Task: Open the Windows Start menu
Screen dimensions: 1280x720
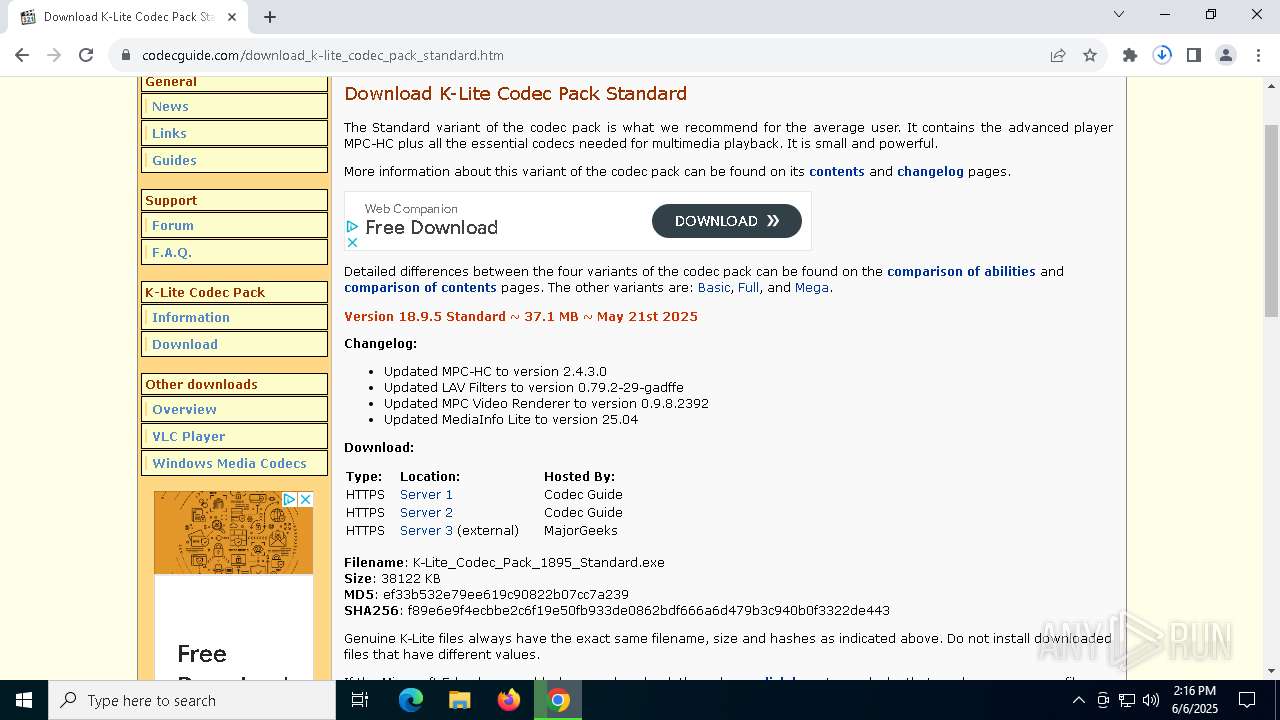Action: pos(24,700)
